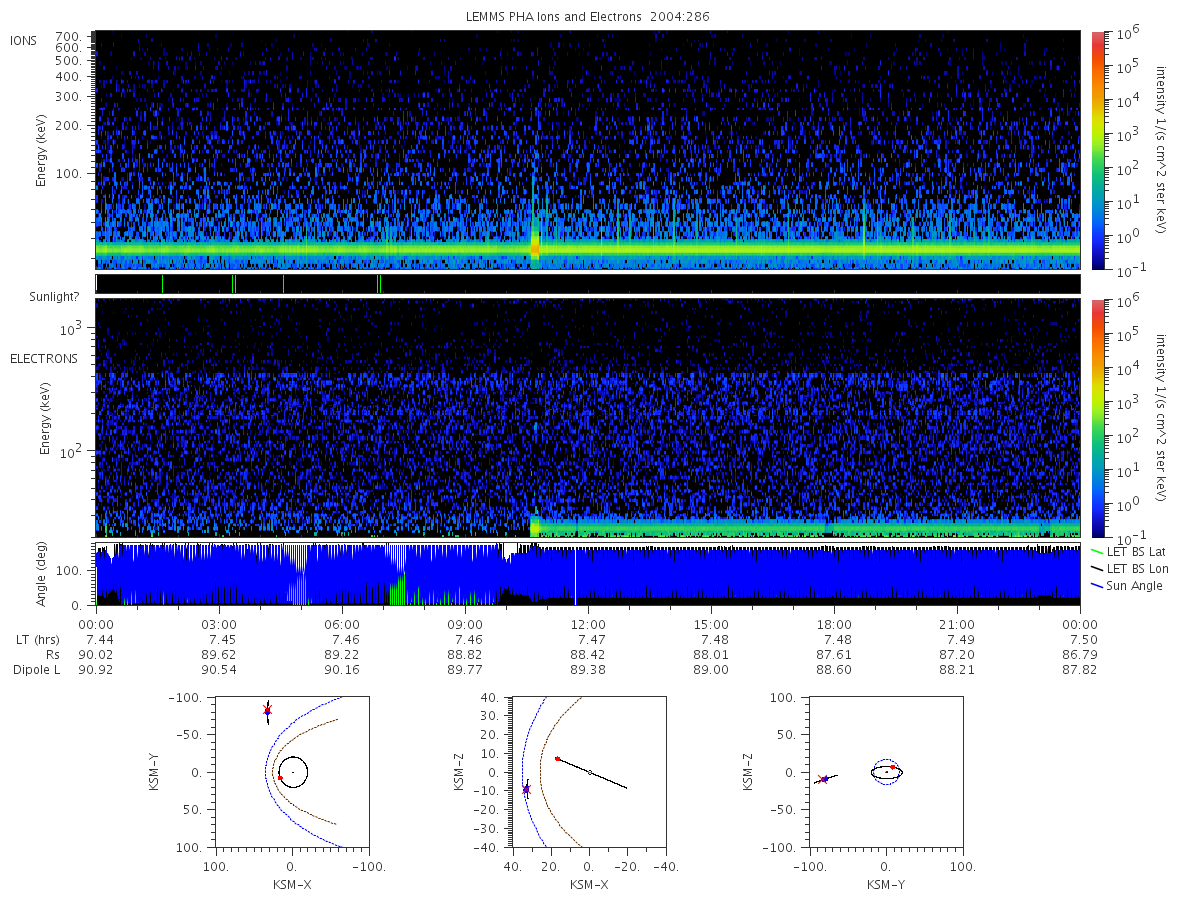
Task: Click the black LET BS Lon legend line
Action: [1096, 568]
